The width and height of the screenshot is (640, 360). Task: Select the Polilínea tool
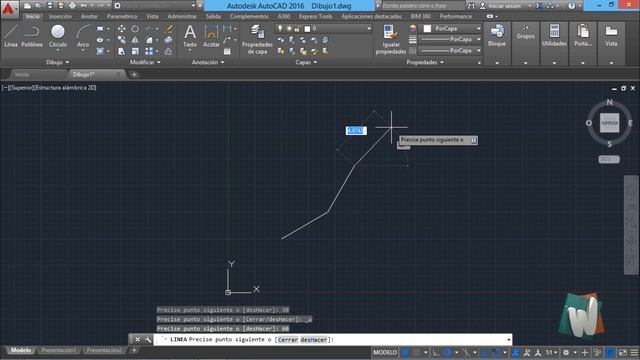32,36
